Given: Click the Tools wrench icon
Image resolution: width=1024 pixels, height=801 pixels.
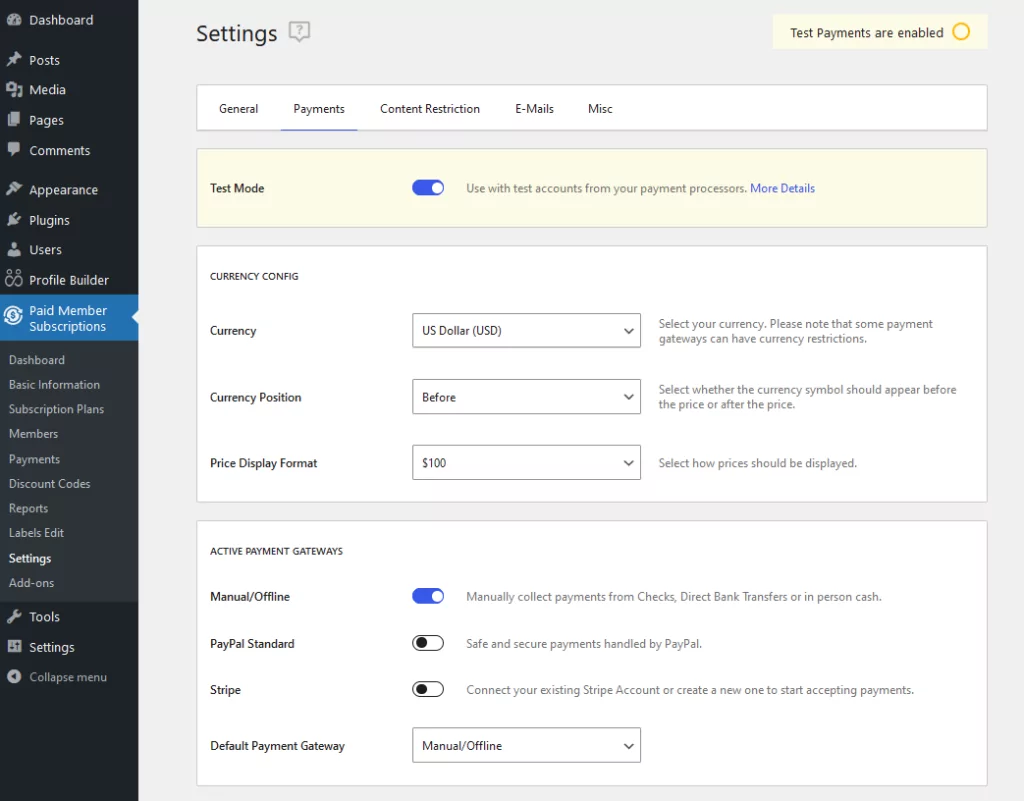Looking at the screenshot, I should (x=14, y=616).
